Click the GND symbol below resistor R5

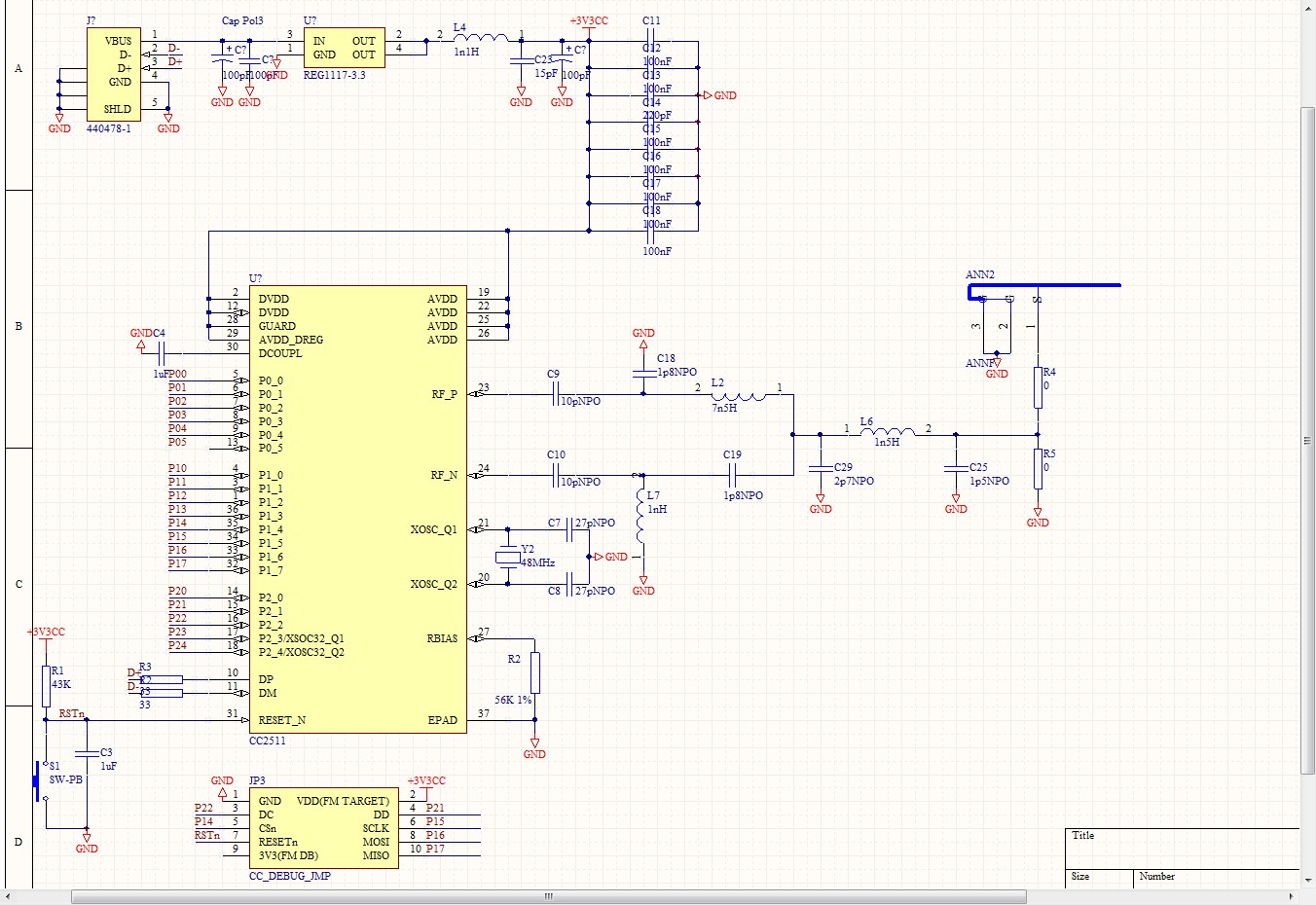pyautogui.click(x=1038, y=518)
